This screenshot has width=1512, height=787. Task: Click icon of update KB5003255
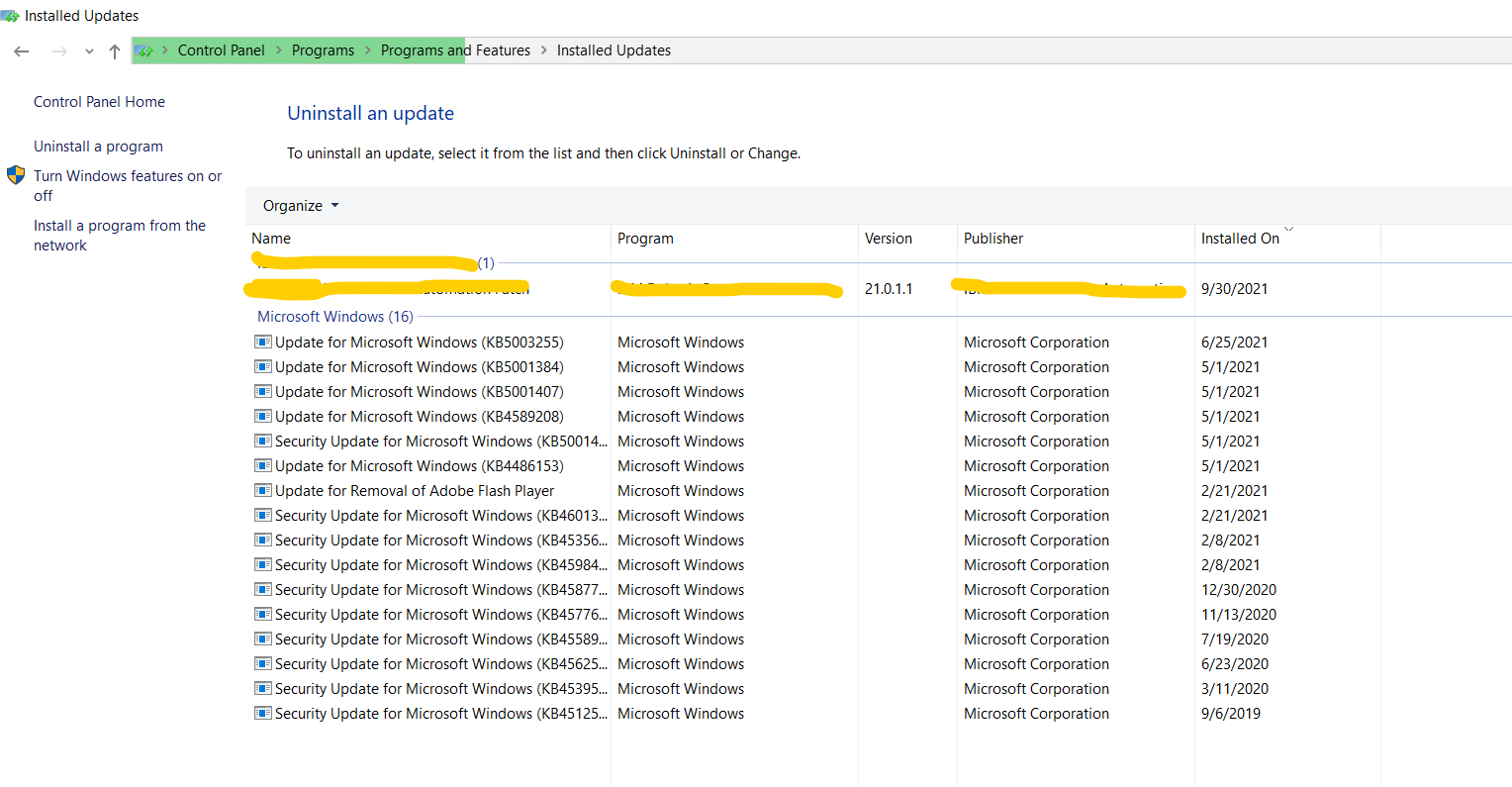[x=263, y=343]
